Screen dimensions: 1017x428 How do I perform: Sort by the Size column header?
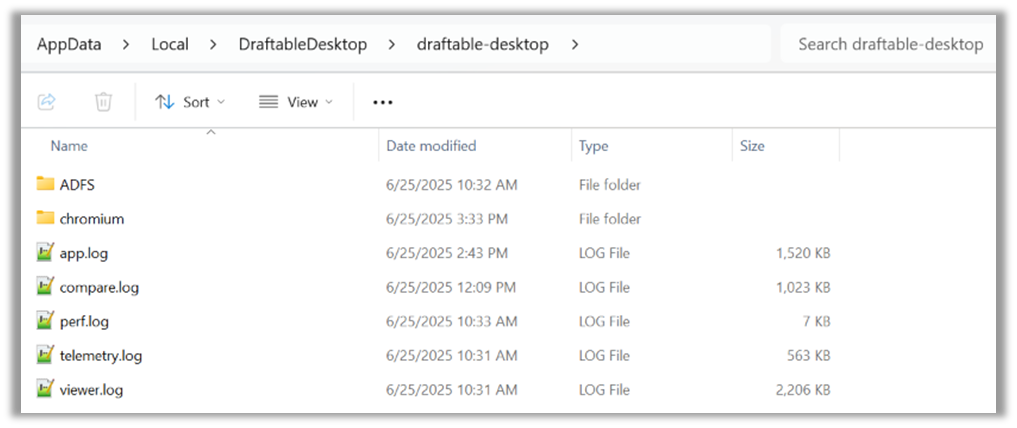tap(752, 146)
